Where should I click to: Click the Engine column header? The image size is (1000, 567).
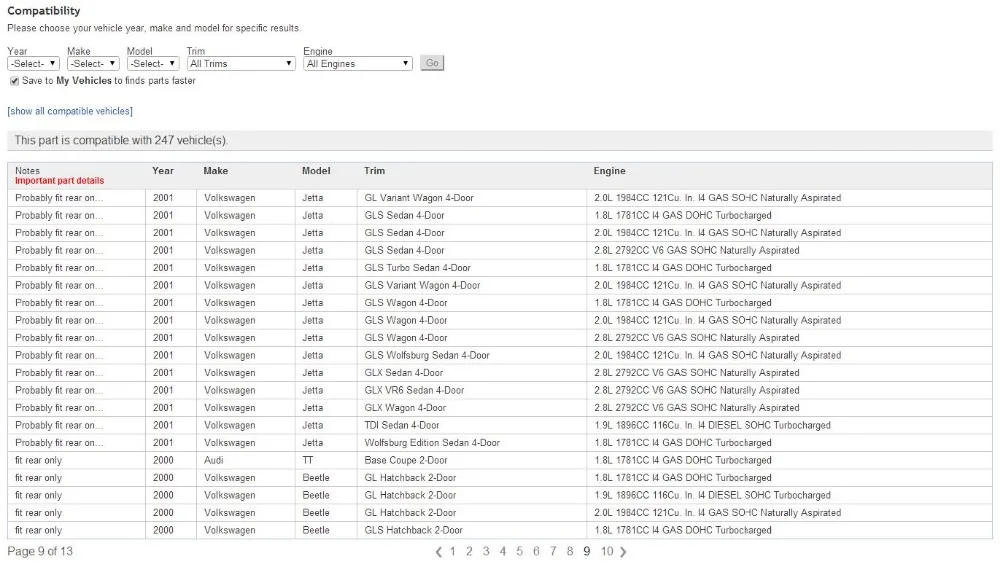tap(610, 171)
